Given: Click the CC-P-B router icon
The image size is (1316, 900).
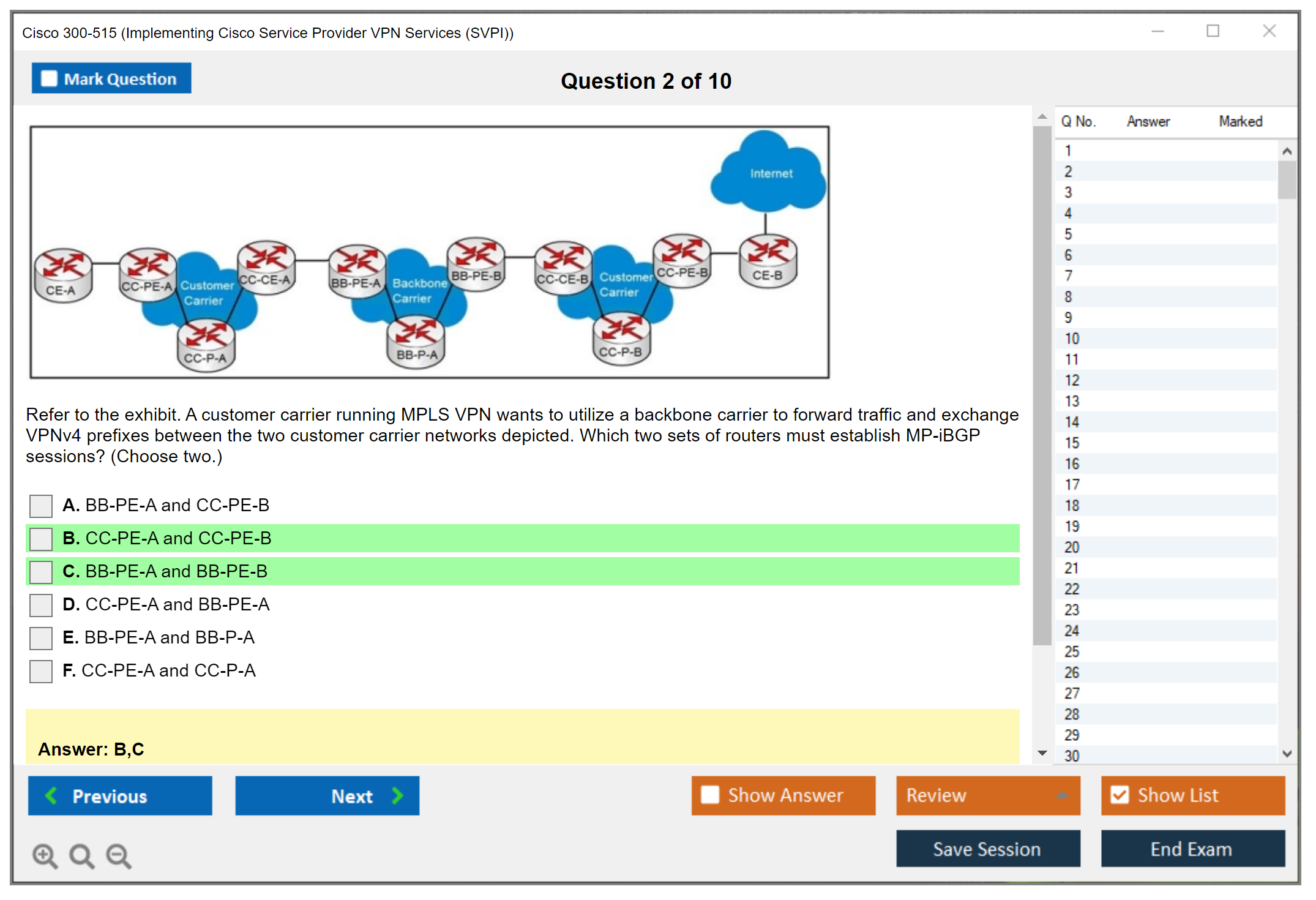Looking at the screenshot, I should click(621, 339).
